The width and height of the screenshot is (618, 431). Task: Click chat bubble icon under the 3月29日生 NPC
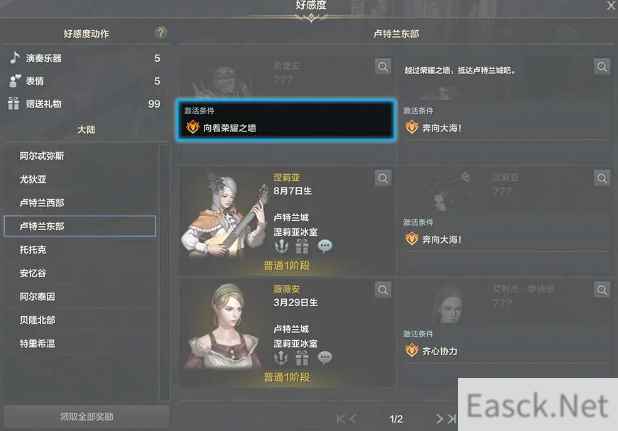click(x=325, y=358)
